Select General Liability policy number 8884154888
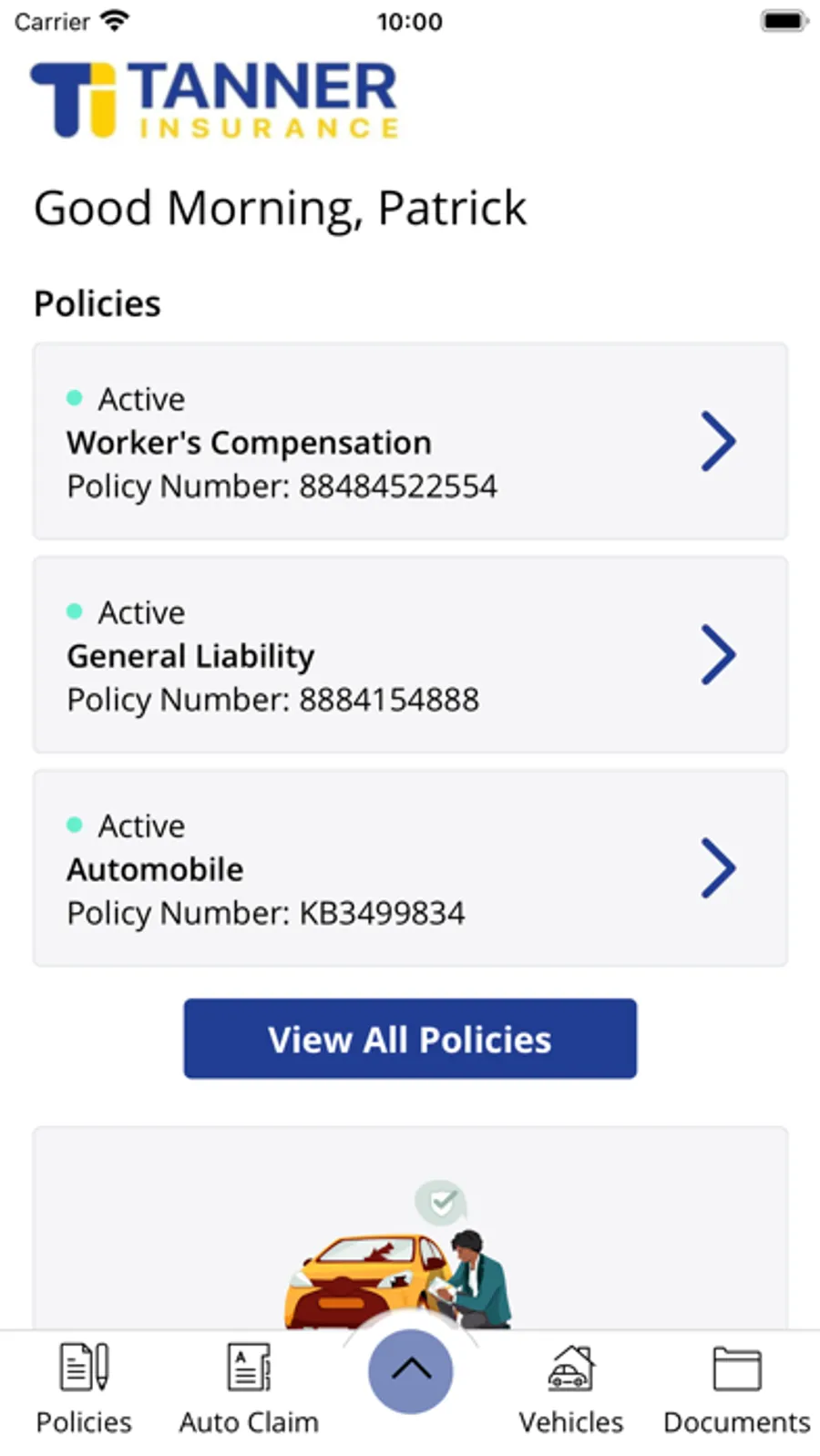The height and width of the screenshot is (1456, 820). [273, 700]
